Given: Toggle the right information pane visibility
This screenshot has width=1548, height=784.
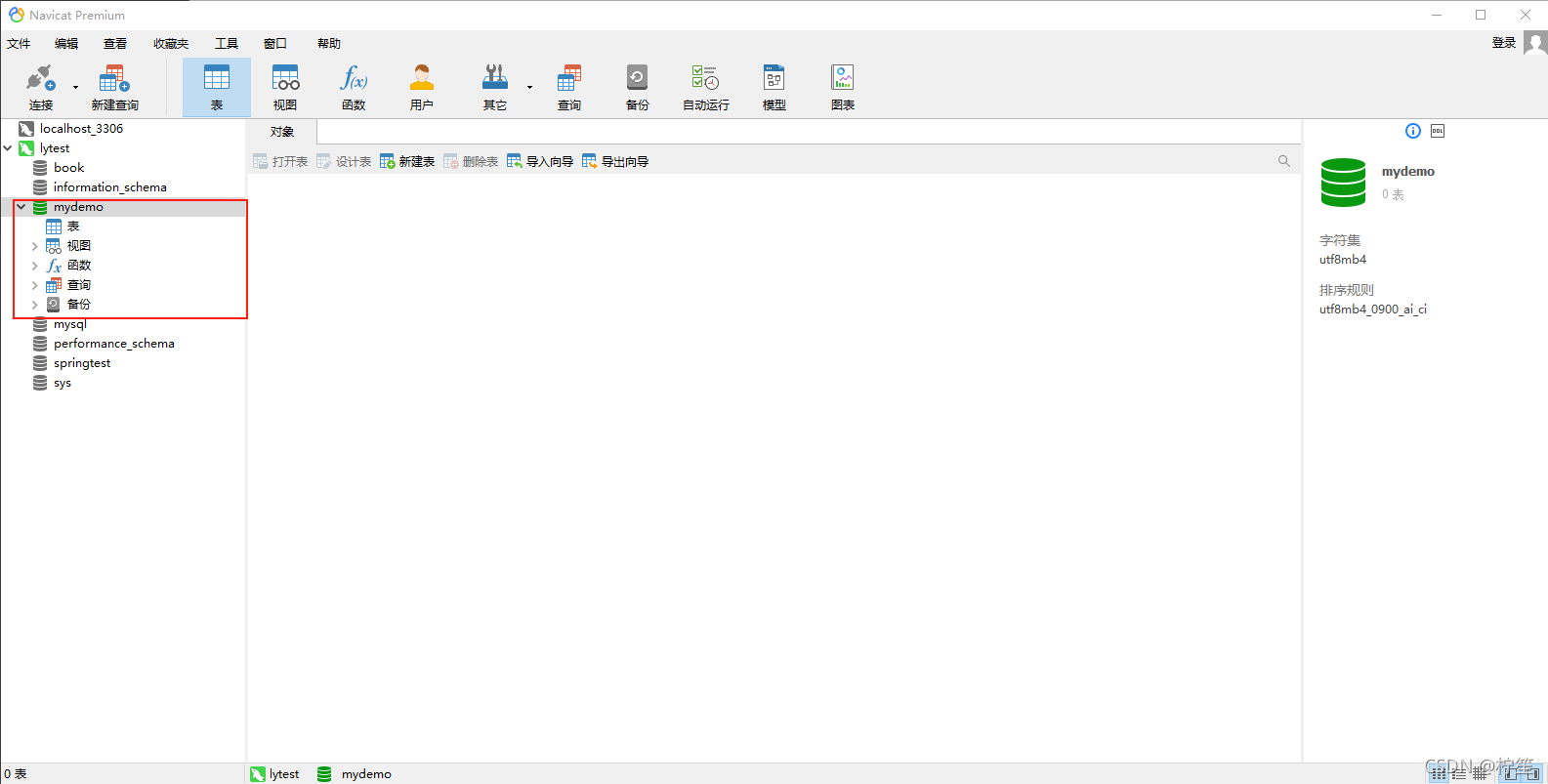Looking at the screenshot, I should 1531,773.
